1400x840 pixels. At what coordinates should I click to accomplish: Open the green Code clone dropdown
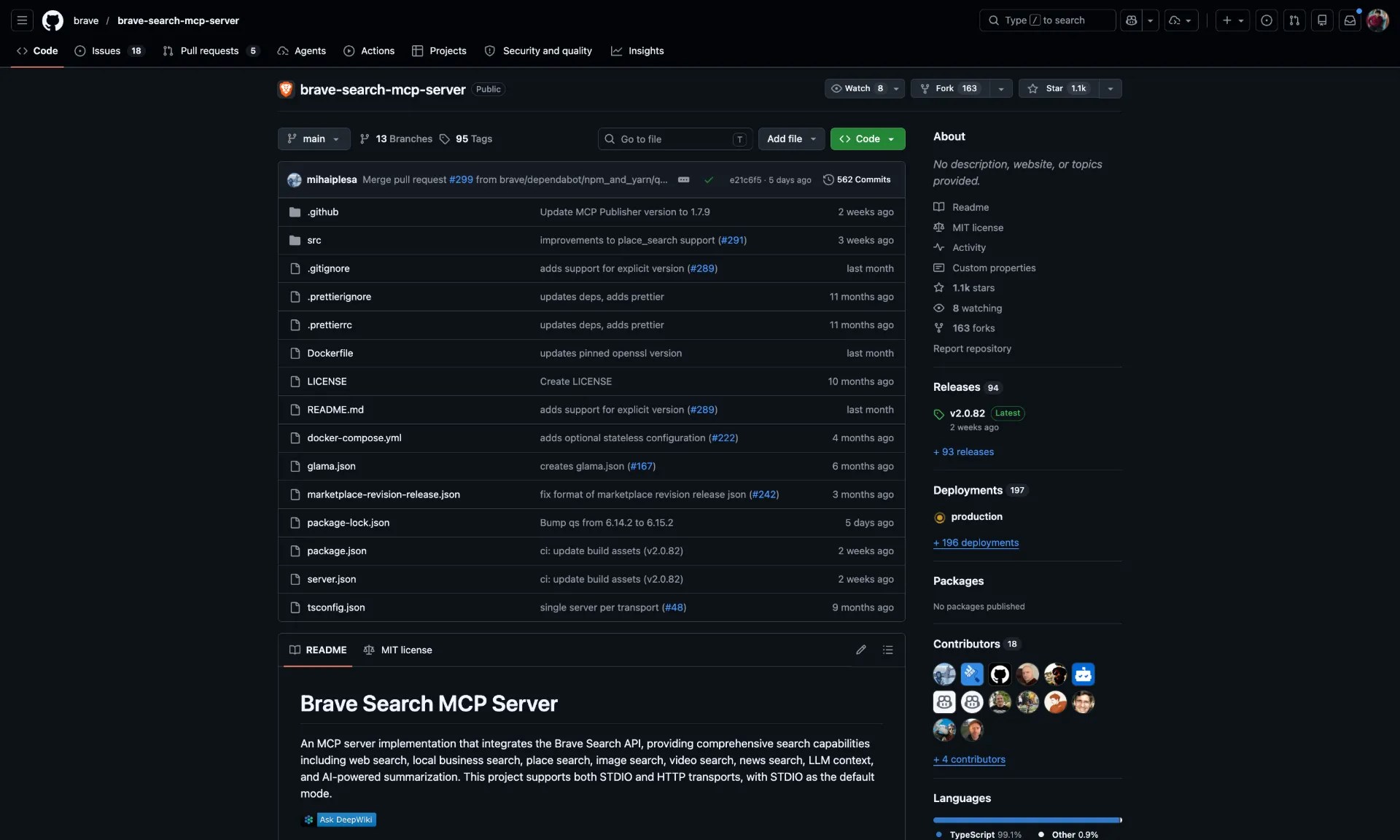point(868,139)
